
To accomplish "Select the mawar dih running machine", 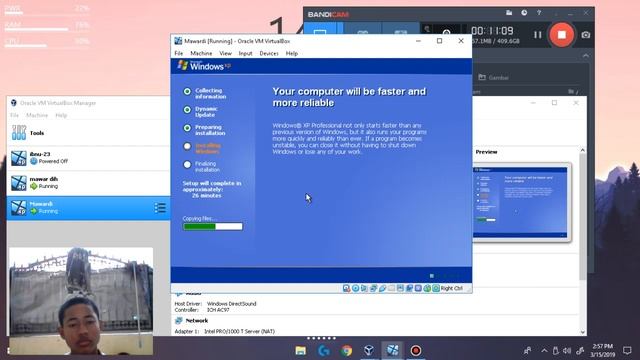I will (89, 183).
